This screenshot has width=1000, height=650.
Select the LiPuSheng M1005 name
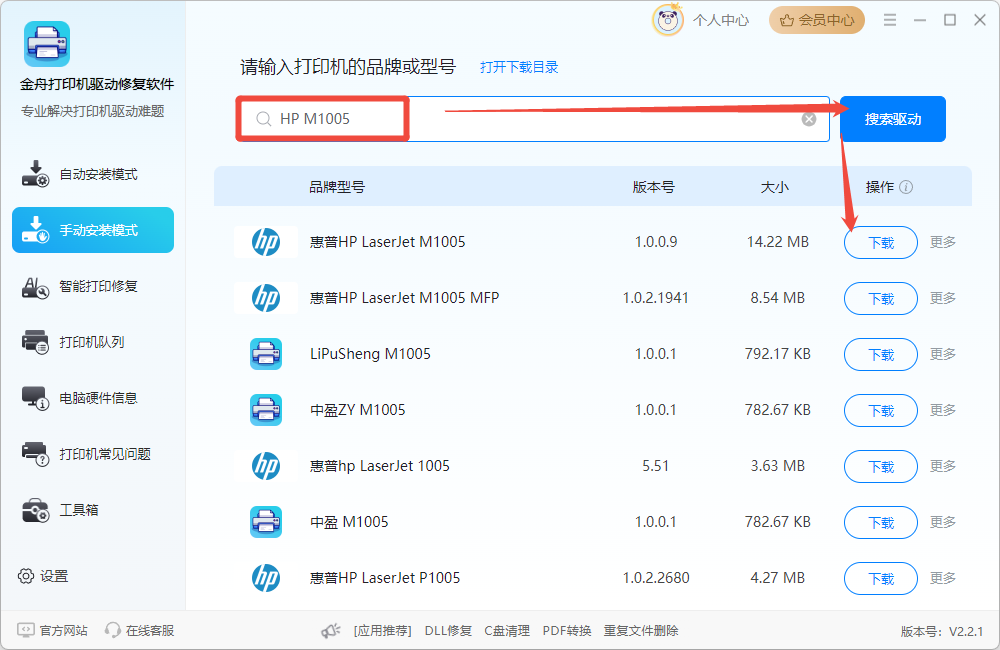370,354
